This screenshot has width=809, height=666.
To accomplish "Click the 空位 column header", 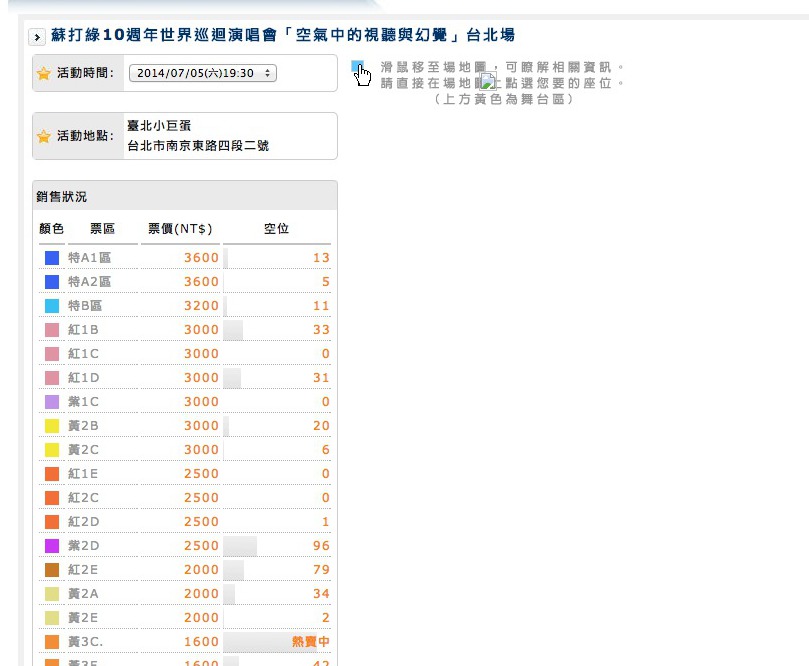I will (277, 229).
